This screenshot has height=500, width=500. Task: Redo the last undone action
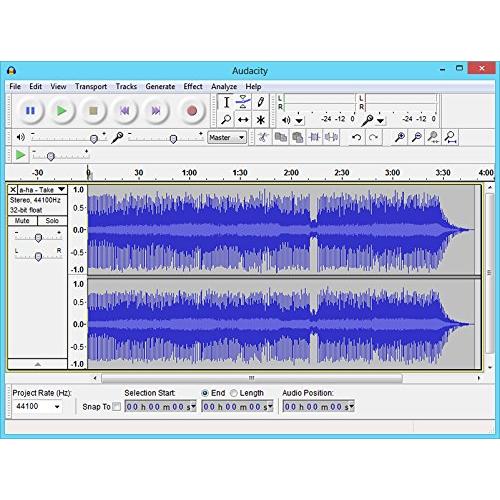(x=373, y=137)
